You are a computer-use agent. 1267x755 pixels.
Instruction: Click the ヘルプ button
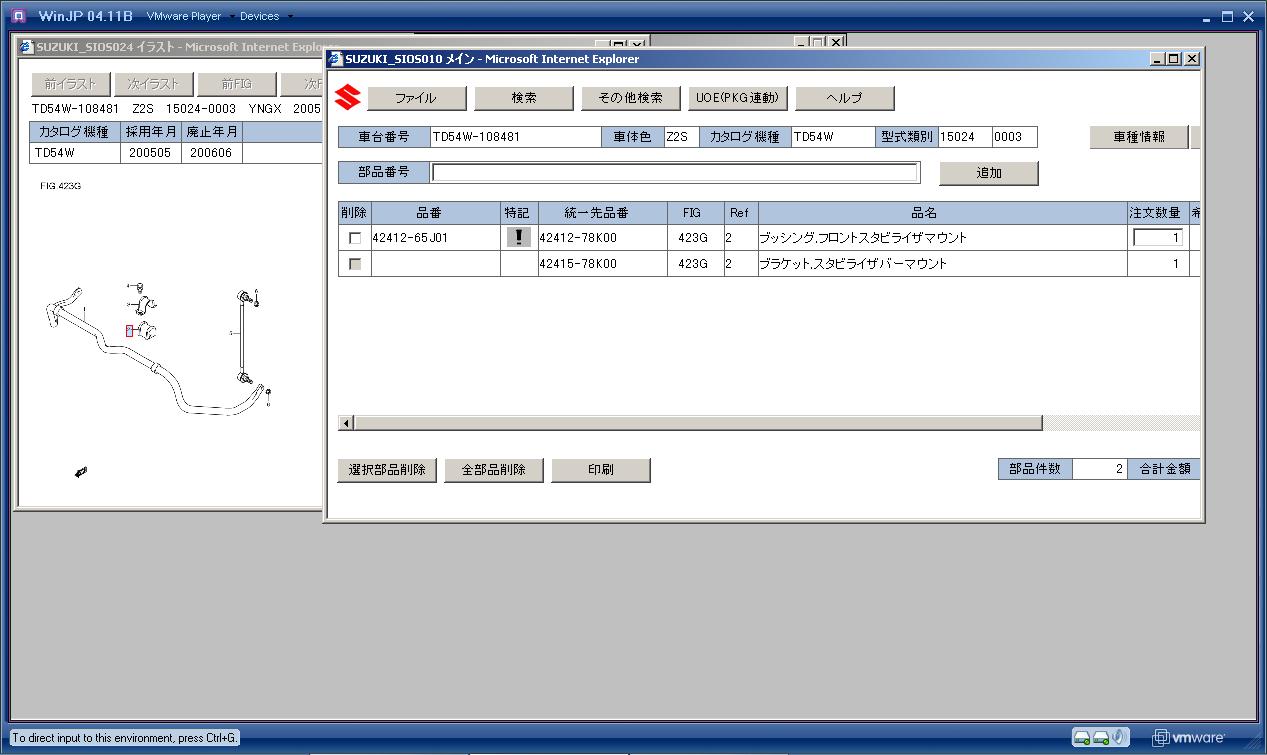pos(844,98)
